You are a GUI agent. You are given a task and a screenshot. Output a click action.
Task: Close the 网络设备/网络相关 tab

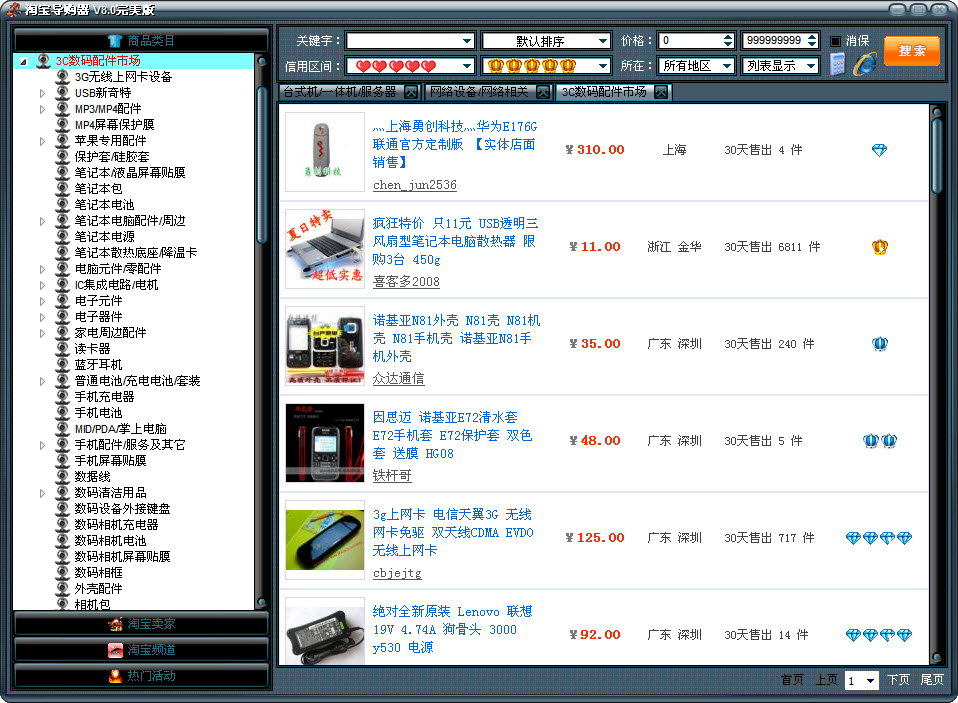(x=543, y=92)
